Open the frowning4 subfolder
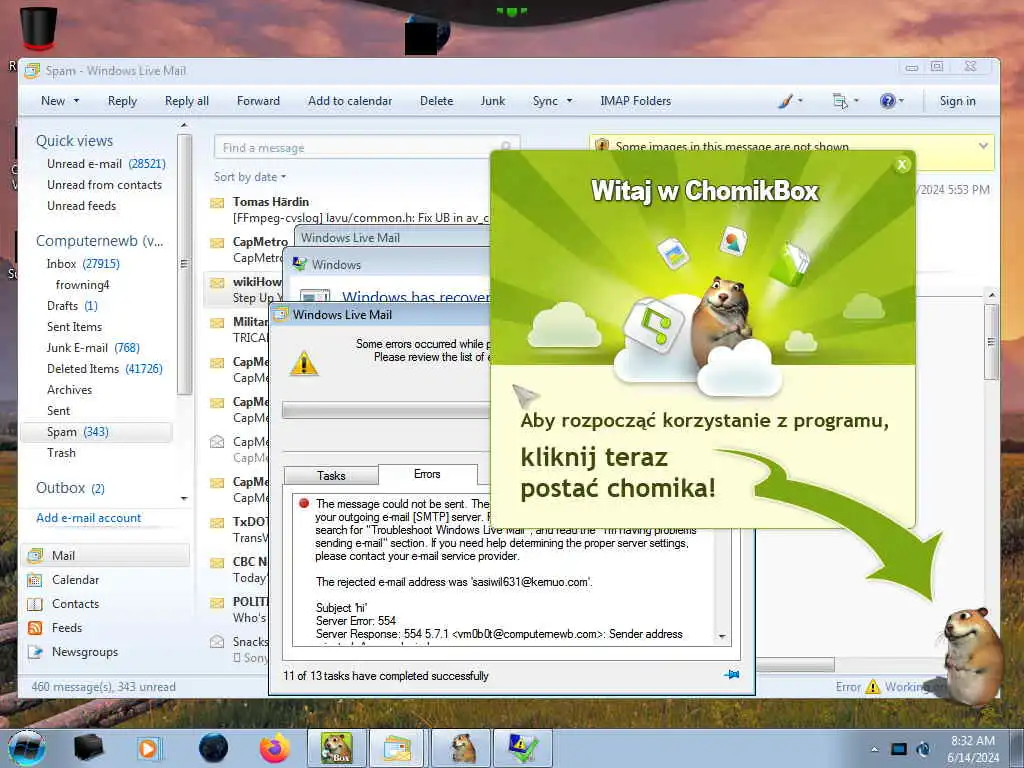Viewport: 1024px width, 768px height. click(x=82, y=285)
